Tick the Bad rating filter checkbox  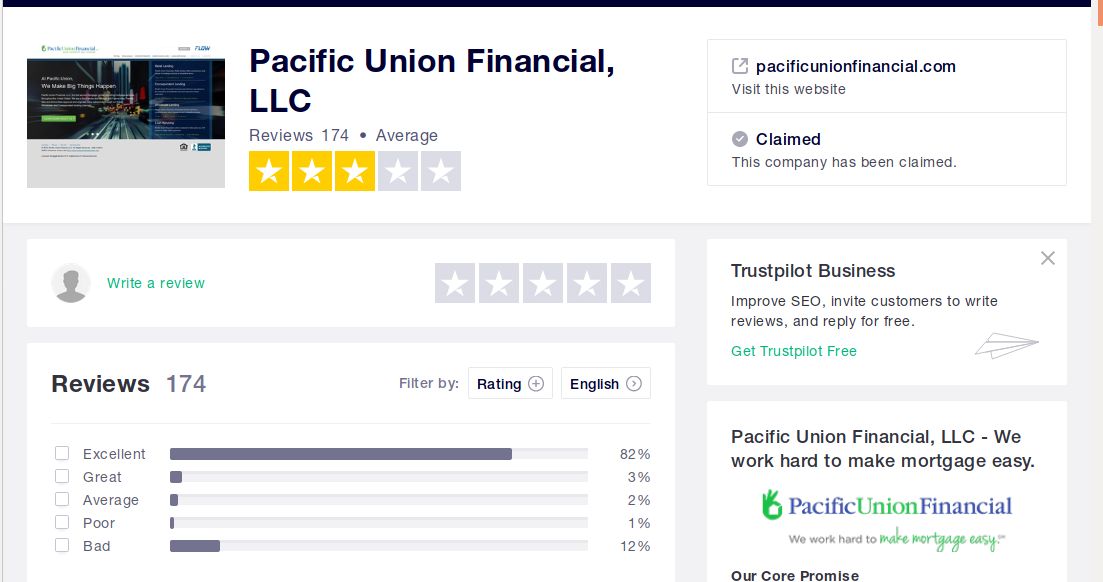[62, 545]
